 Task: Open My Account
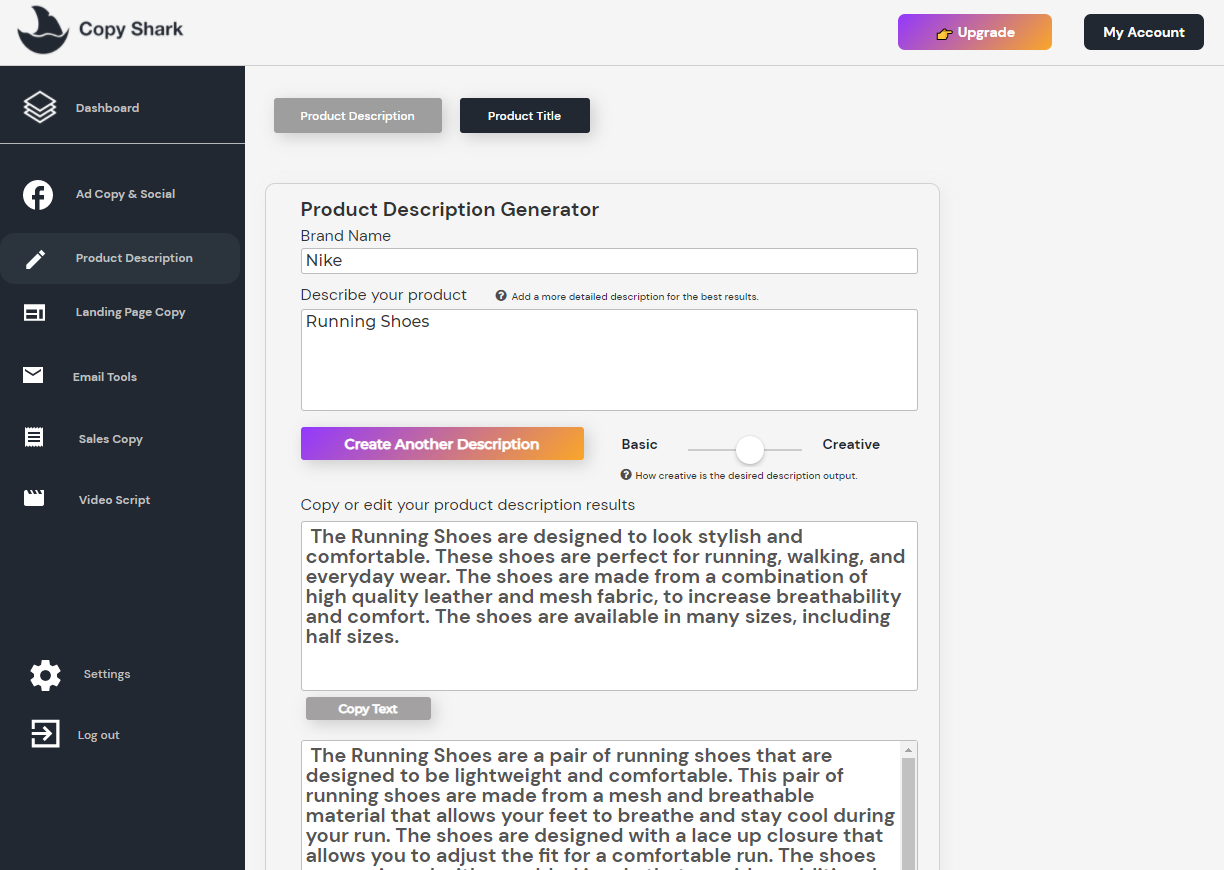[x=1143, y=32]
